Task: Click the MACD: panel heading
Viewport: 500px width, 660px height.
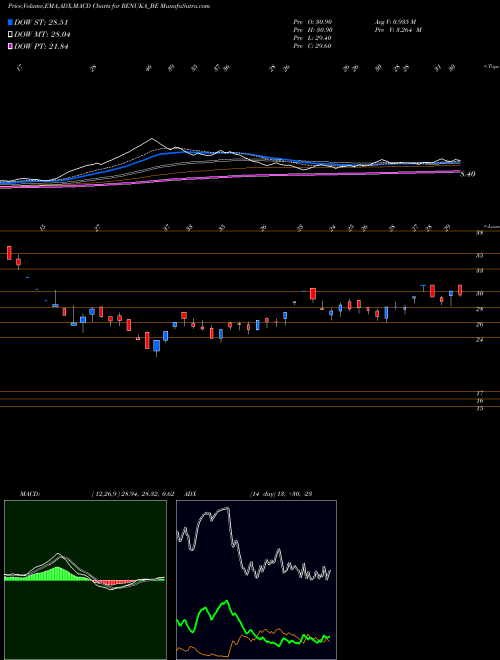Action: coord(30,494)
